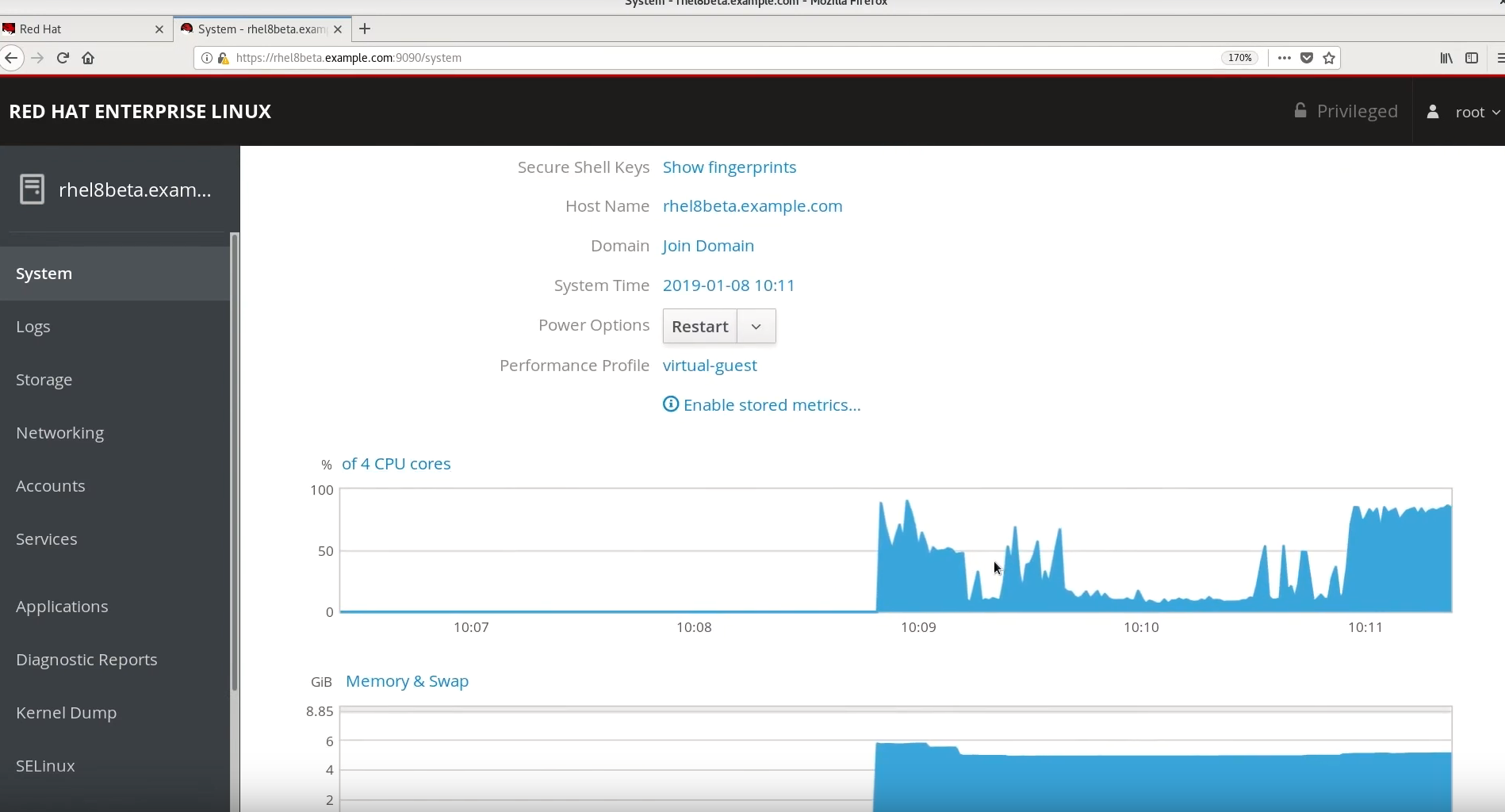Open Diagnostic Reports in the sidebar
Image resolution: width=1505 pixels, height=812 pixels.
pos(115,660)
